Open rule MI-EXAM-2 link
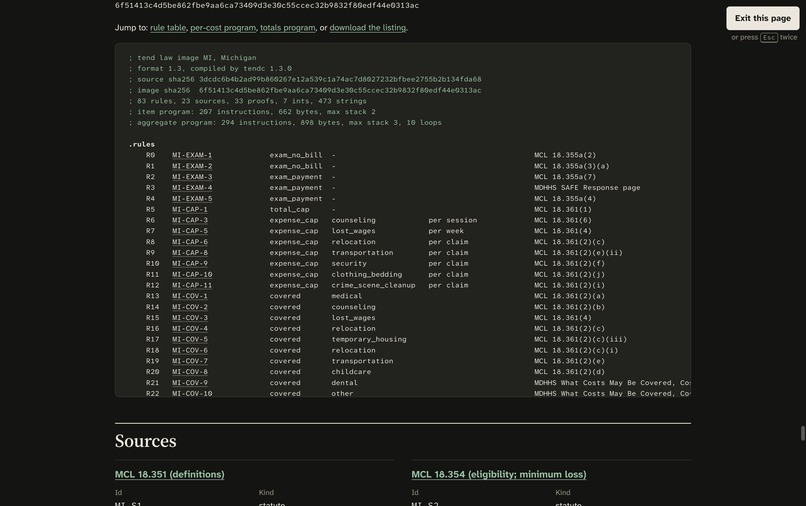Image resolution: width=806 pixels, height=506 pixels. (x=192, y=166)
